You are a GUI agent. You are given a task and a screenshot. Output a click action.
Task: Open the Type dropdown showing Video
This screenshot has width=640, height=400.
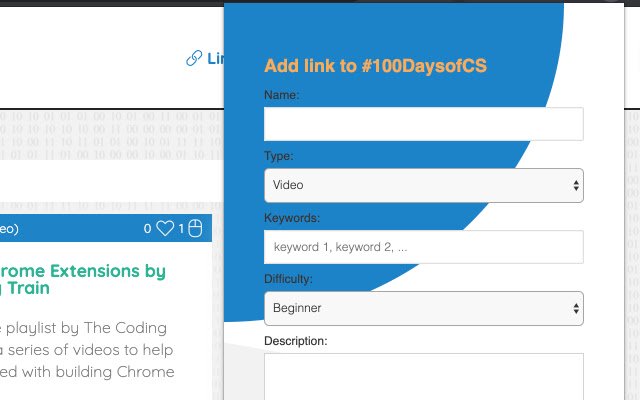424,185
